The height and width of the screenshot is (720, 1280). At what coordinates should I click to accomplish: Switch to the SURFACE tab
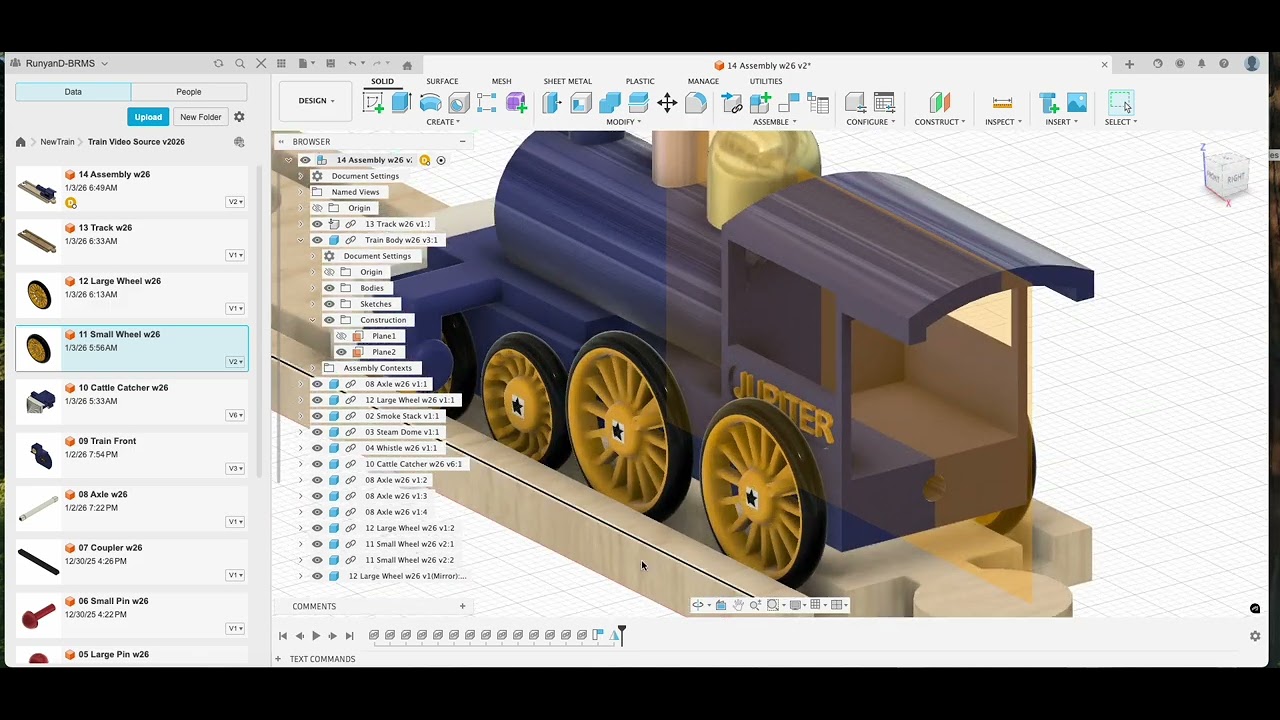coord(442,81)
